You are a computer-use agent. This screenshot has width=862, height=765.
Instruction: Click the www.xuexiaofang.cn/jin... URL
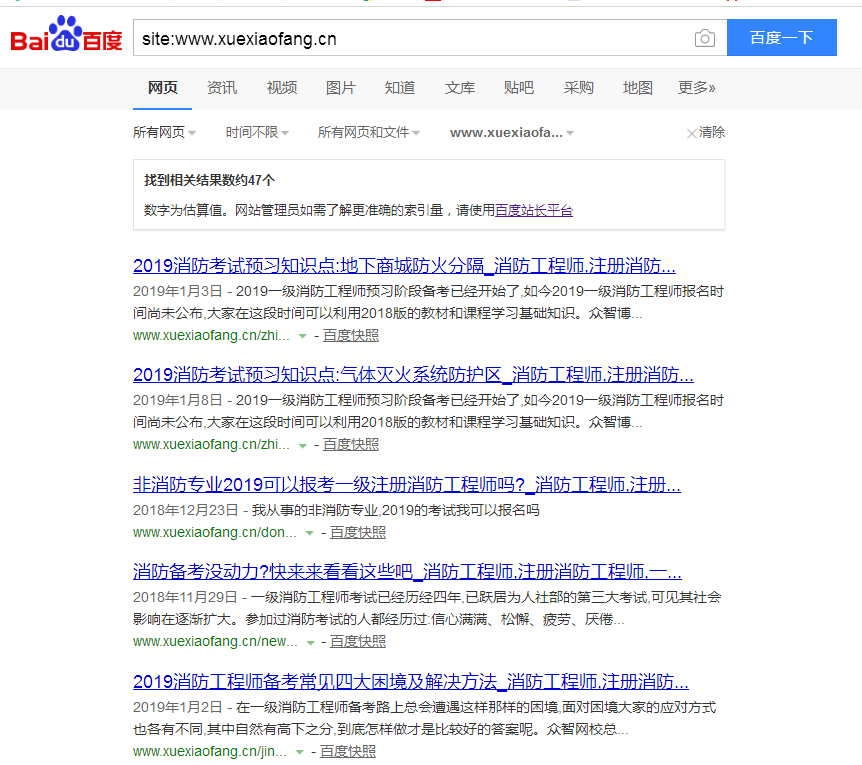[x=209, y=751]
